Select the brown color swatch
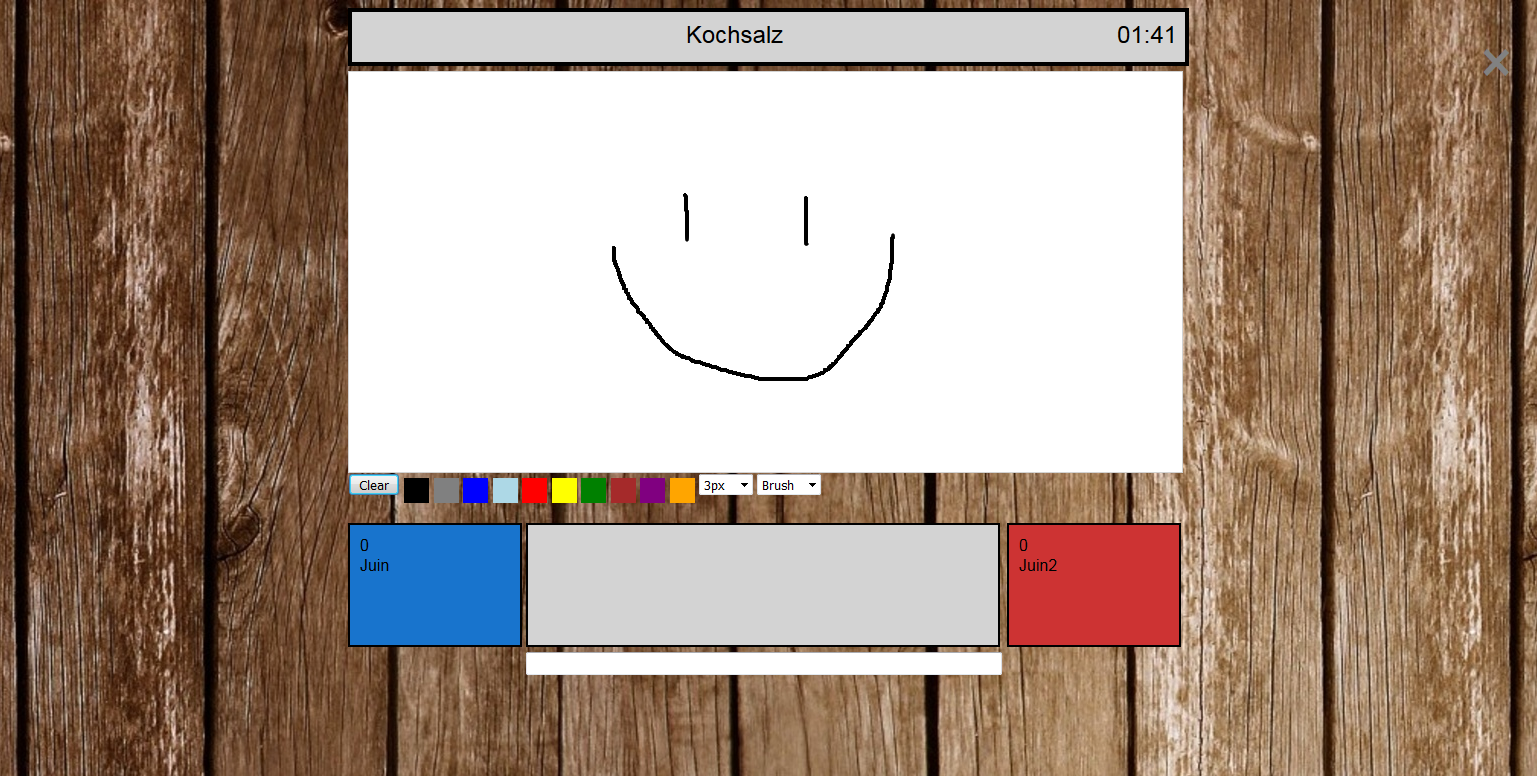 [623, 490]
